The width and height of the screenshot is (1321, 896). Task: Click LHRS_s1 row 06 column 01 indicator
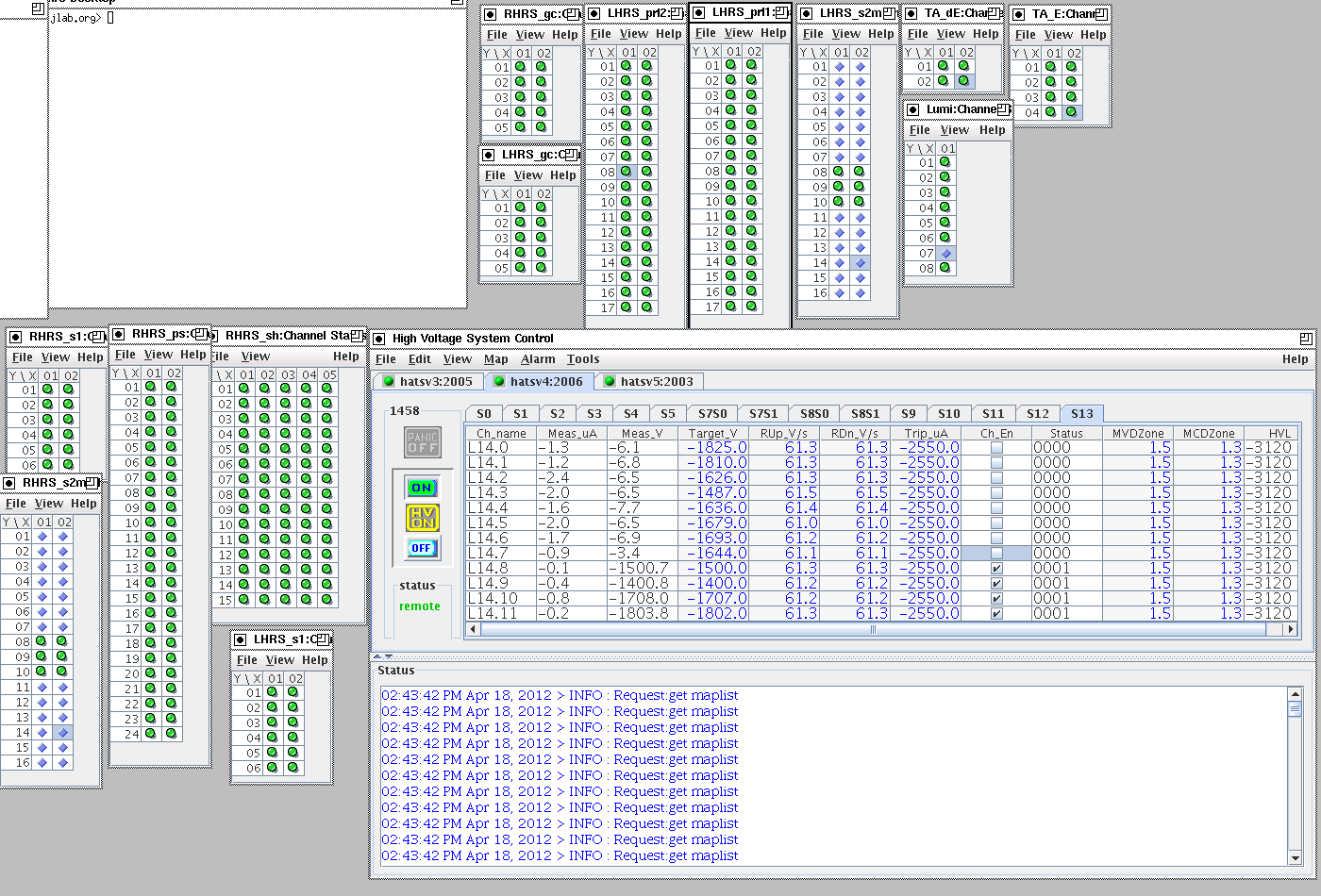272,768
